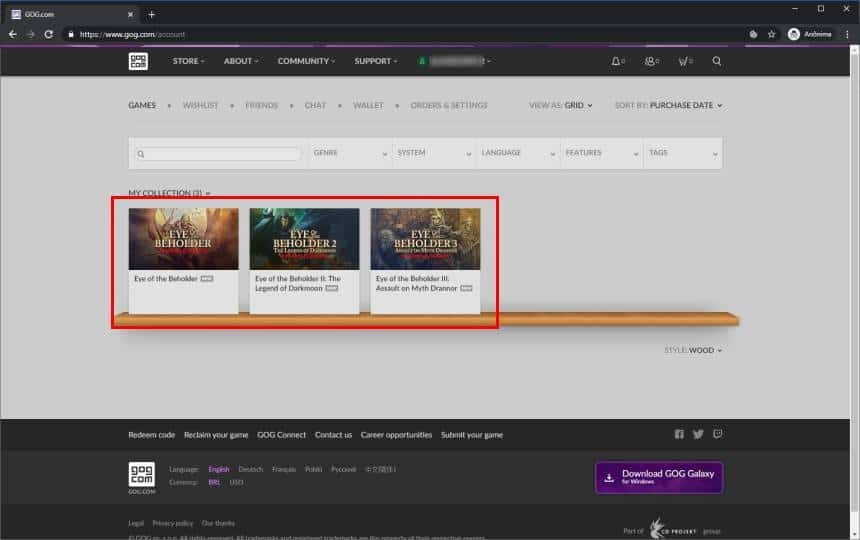The height and width of the screenshot is (540, 860).
Task: Click the browser profile avatar
Action: point(794,34)
